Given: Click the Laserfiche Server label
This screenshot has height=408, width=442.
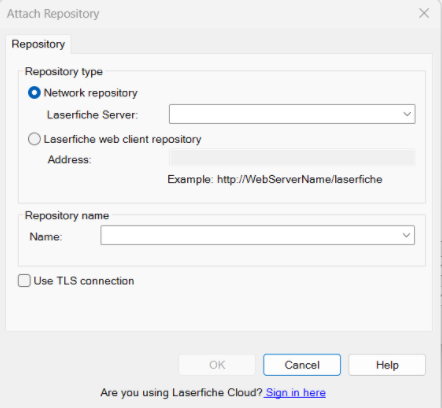Looking at the screenshot, I should point(92,115).
